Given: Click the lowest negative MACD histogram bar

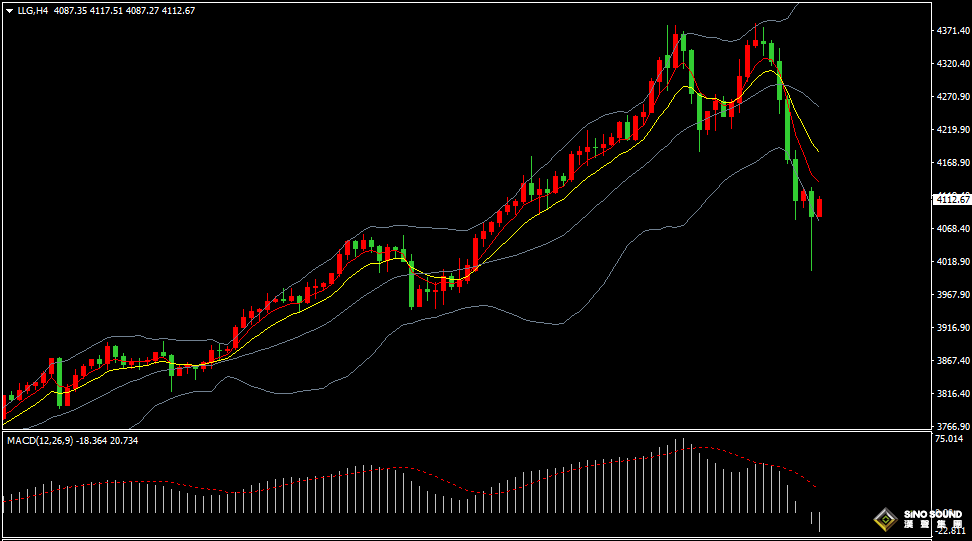Looking at the screenshot, I should click(x=820, y=521).
